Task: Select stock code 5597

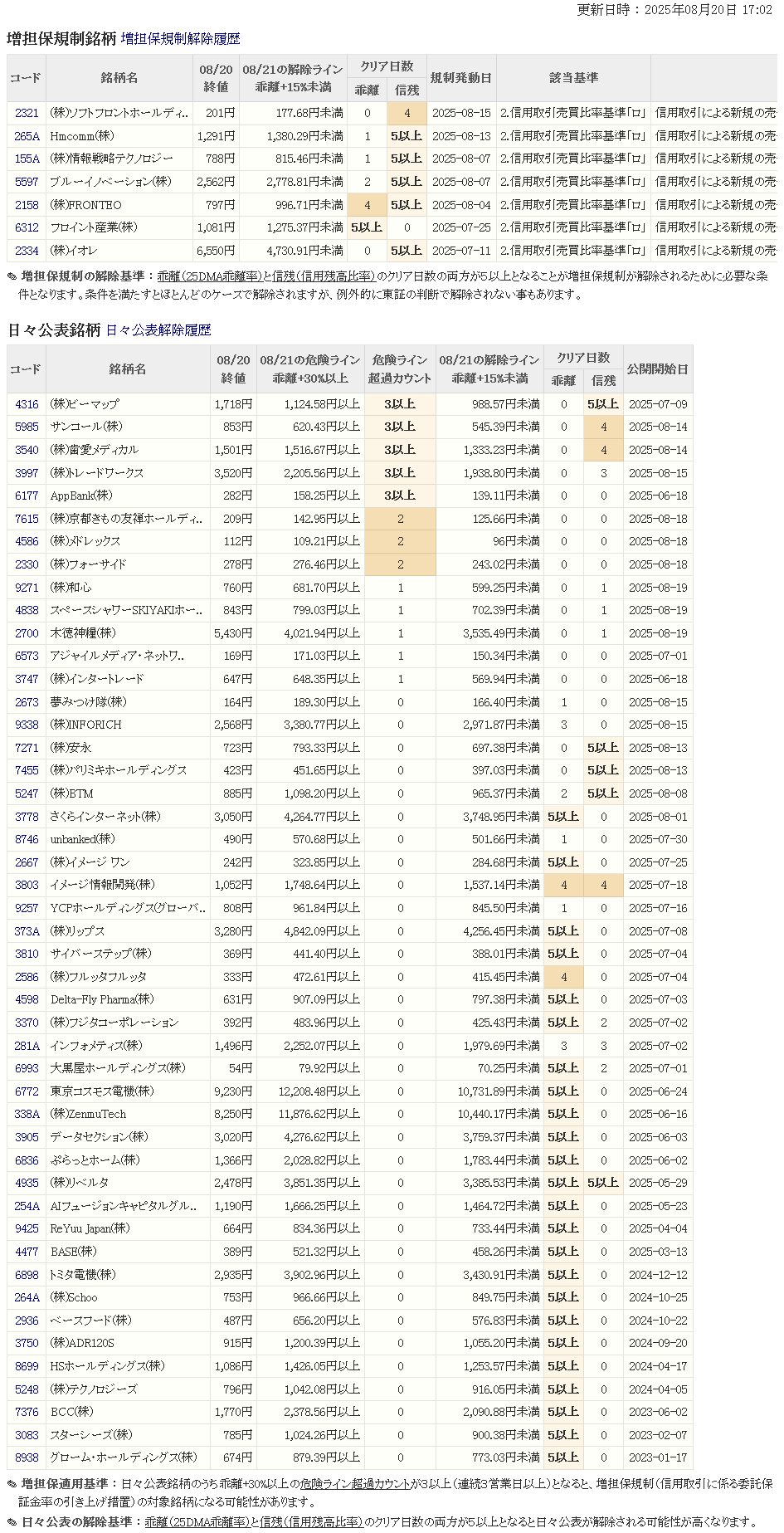Action: [27, 182]
